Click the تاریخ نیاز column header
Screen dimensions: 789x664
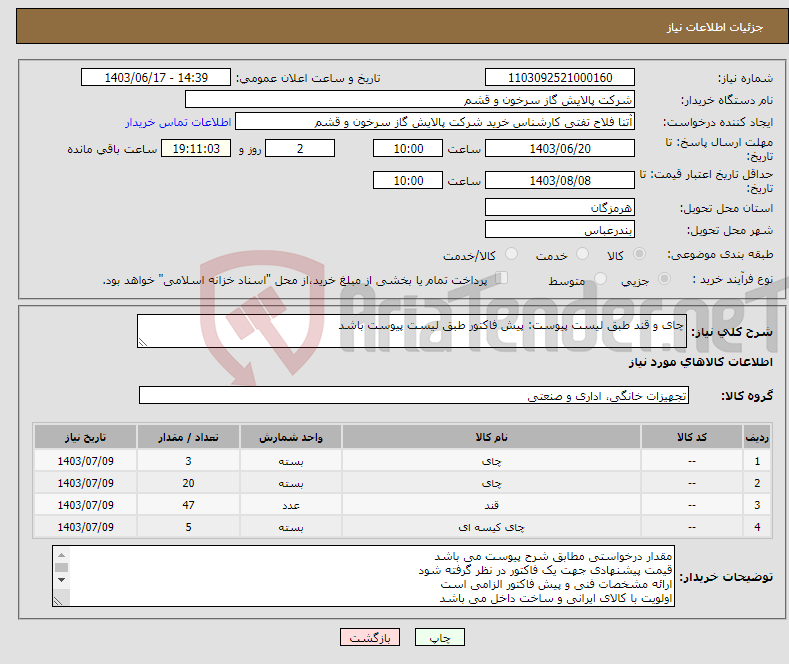(x=86, y=437)
